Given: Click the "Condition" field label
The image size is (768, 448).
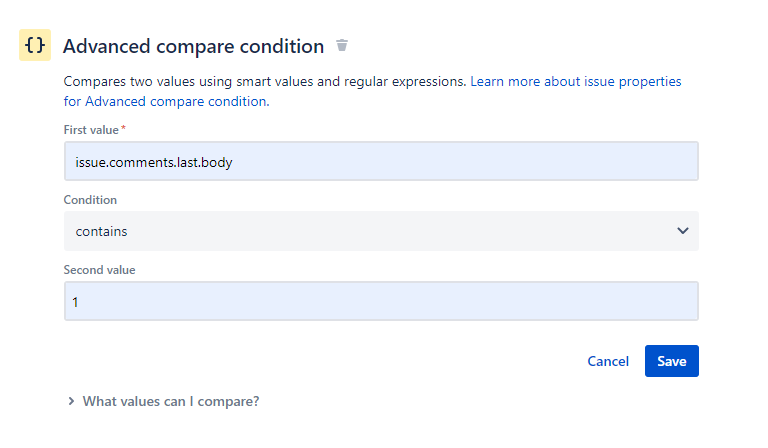Looking at the screenshot, I should coord(90,199).
